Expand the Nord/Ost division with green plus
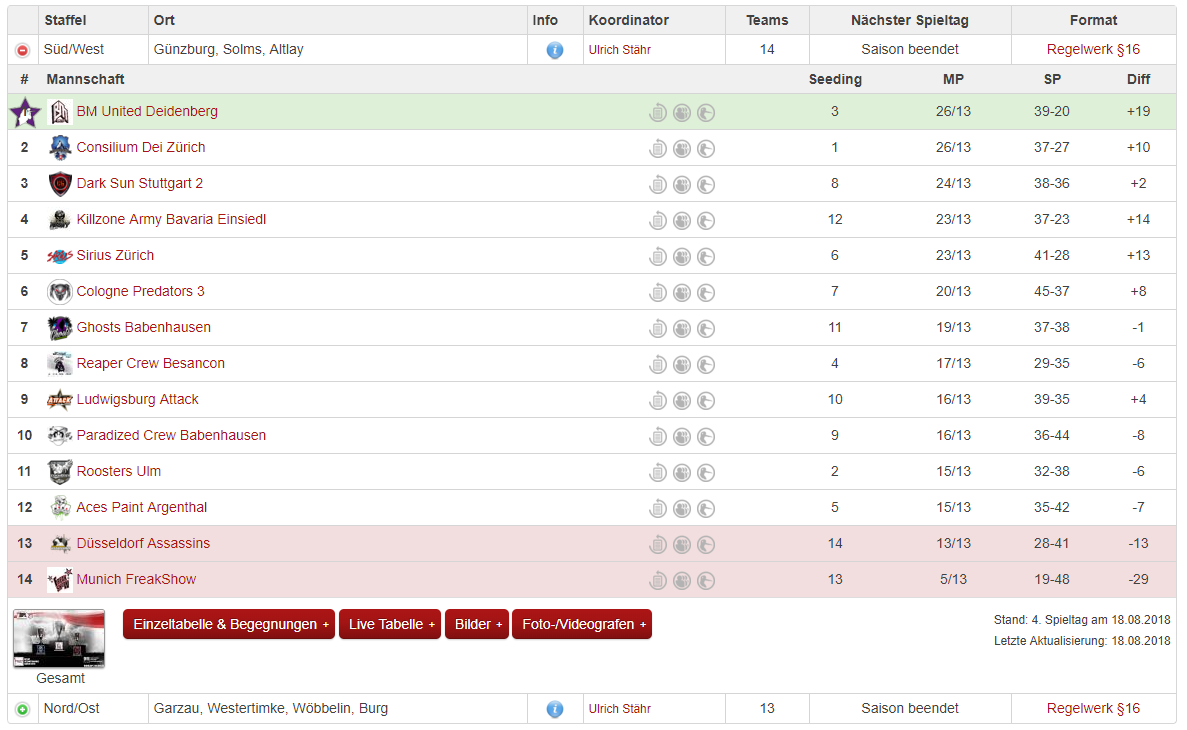 23,709
